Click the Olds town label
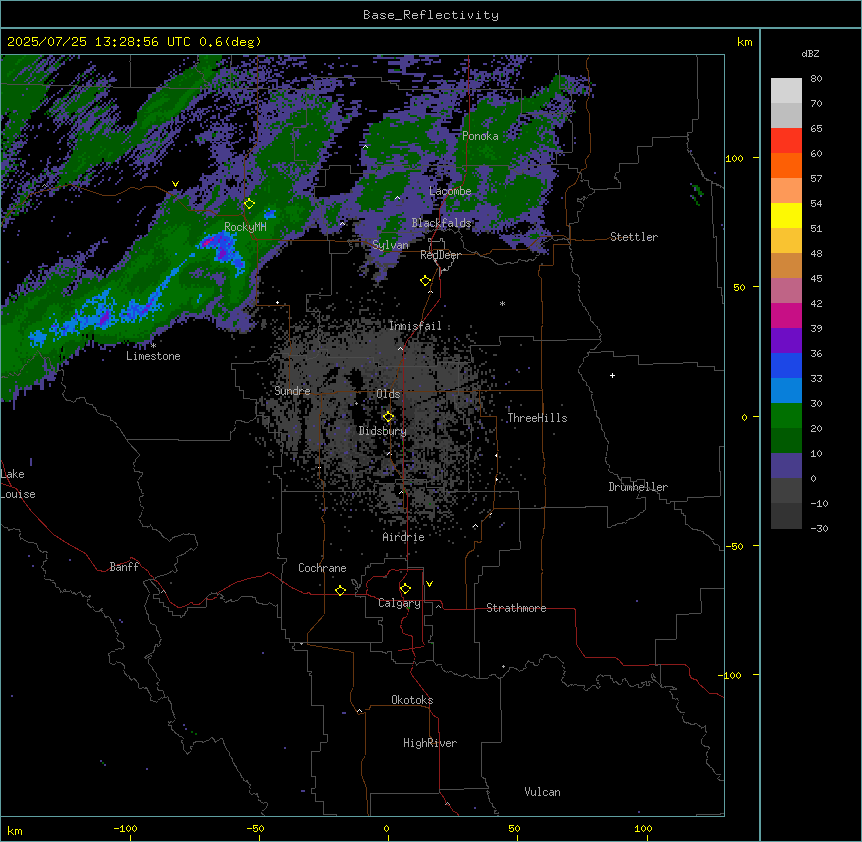Viewport: 862px width, 842px height. click(388, 394)
